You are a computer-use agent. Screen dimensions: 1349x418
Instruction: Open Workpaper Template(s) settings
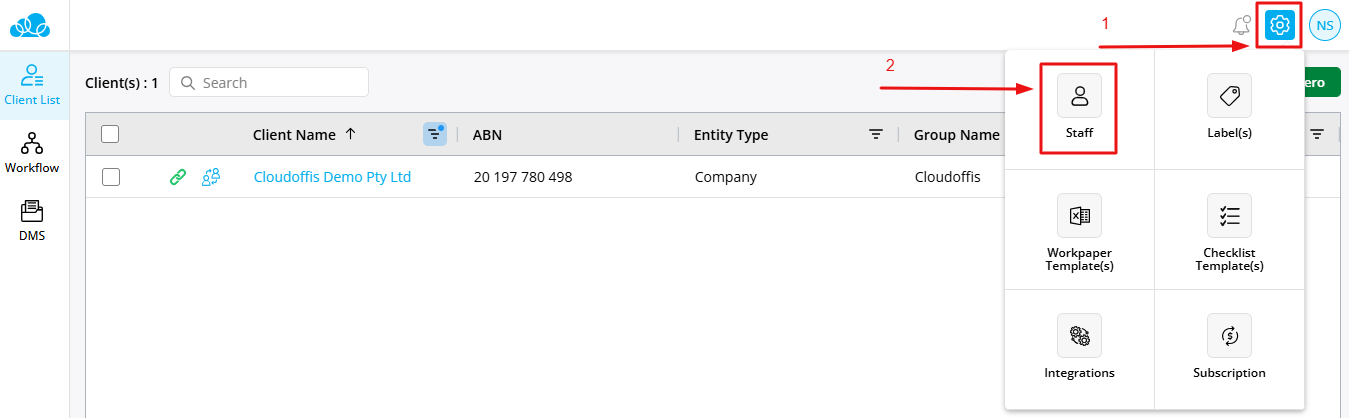coord(1079,233)
